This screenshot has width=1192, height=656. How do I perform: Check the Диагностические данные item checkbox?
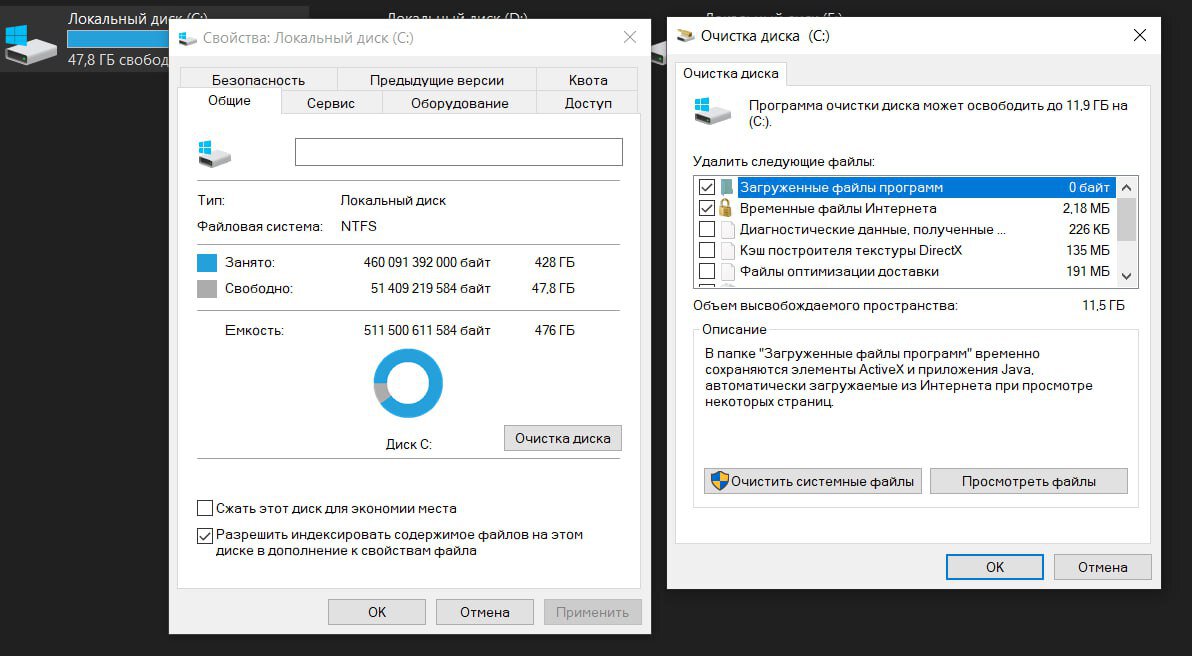tap(707, 229)
